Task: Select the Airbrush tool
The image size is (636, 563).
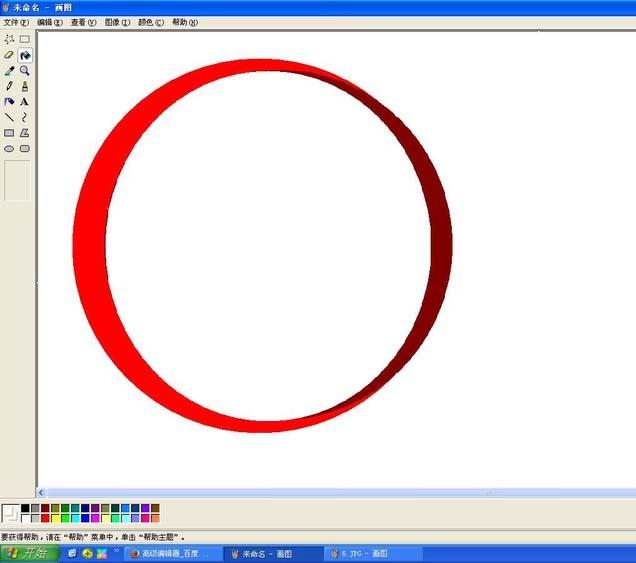Action: (x=9, y=102)
